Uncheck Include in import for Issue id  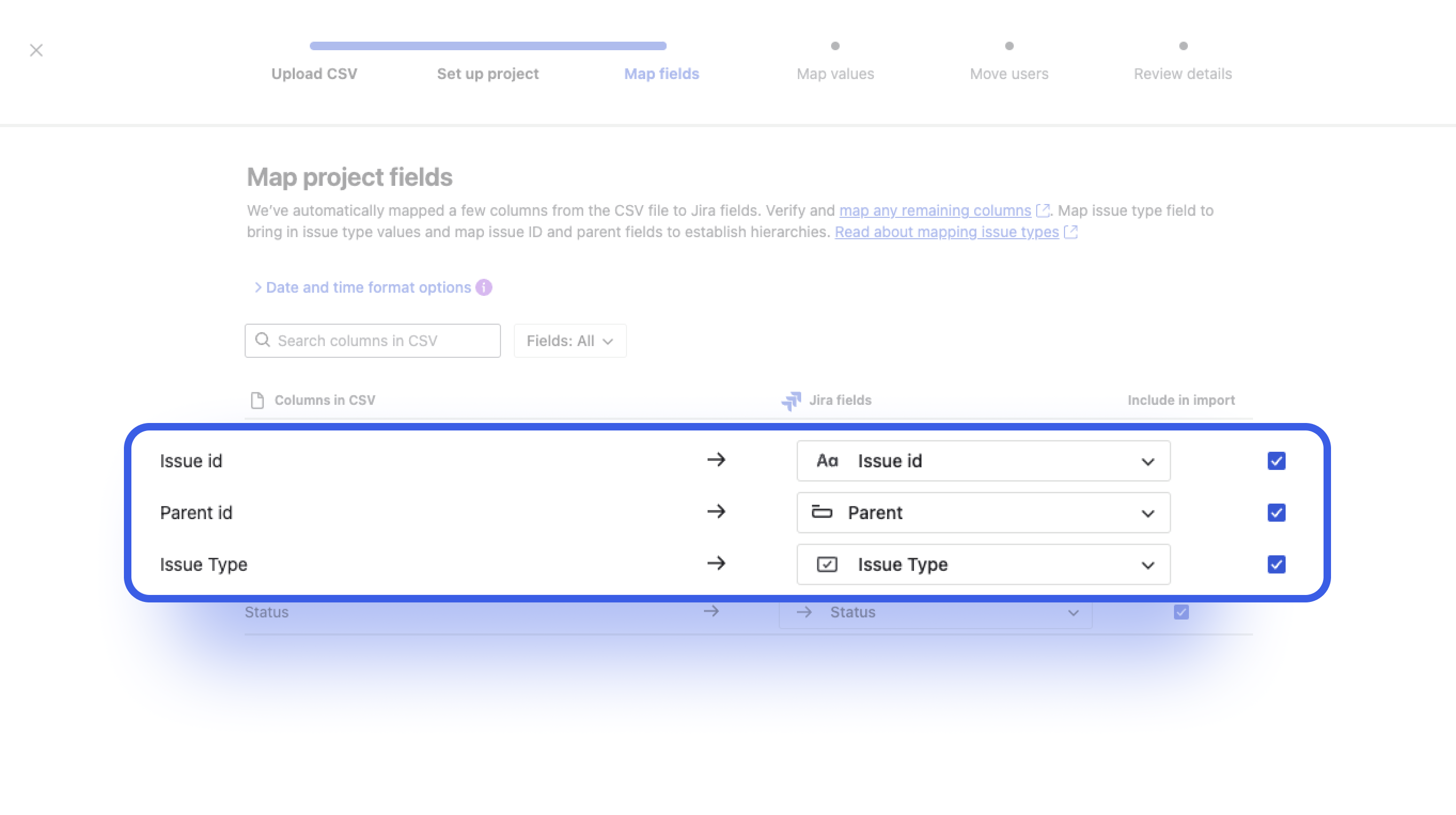click(x=1276, y=460)
